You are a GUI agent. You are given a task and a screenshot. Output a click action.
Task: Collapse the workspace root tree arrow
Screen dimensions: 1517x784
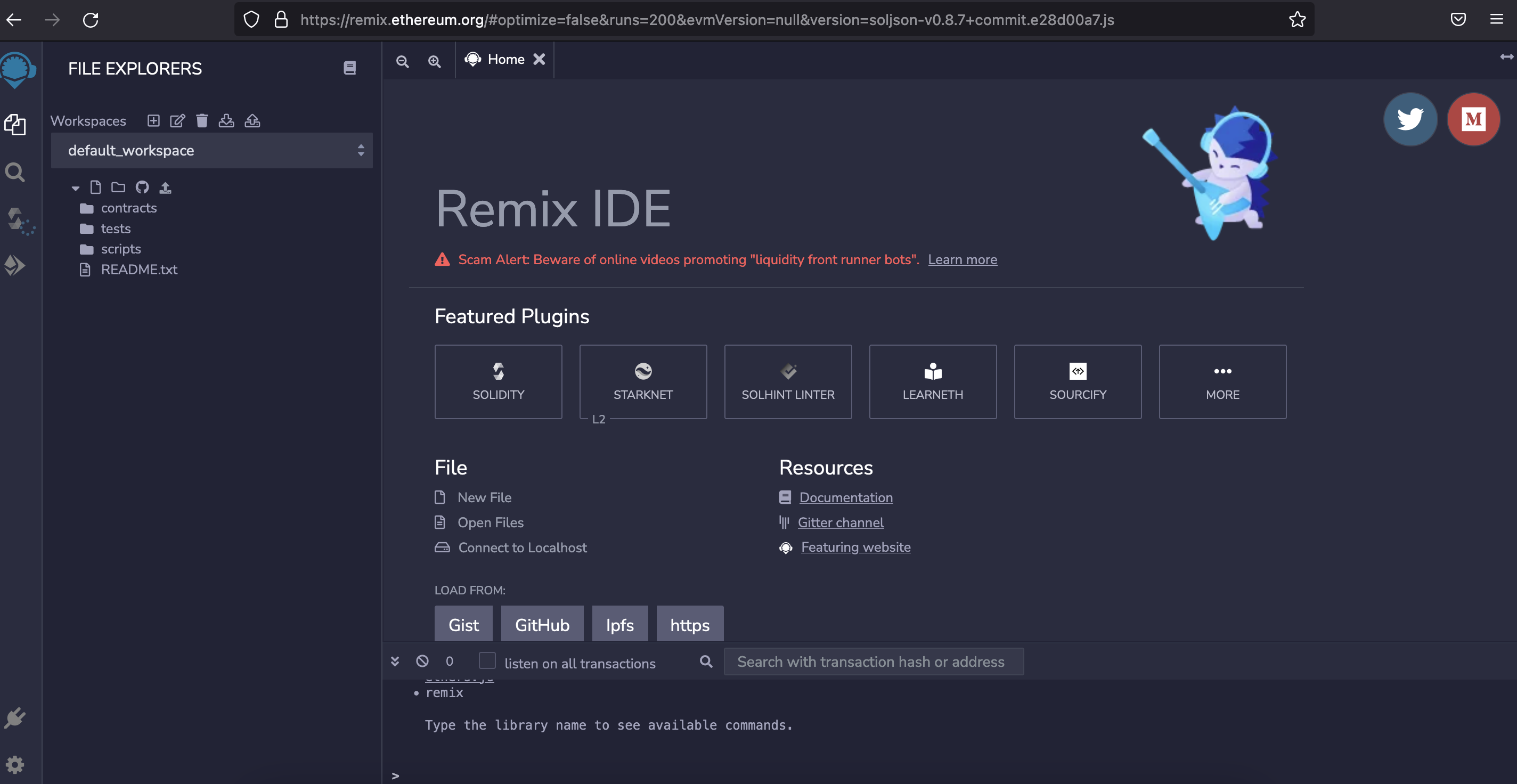[76, 189]
